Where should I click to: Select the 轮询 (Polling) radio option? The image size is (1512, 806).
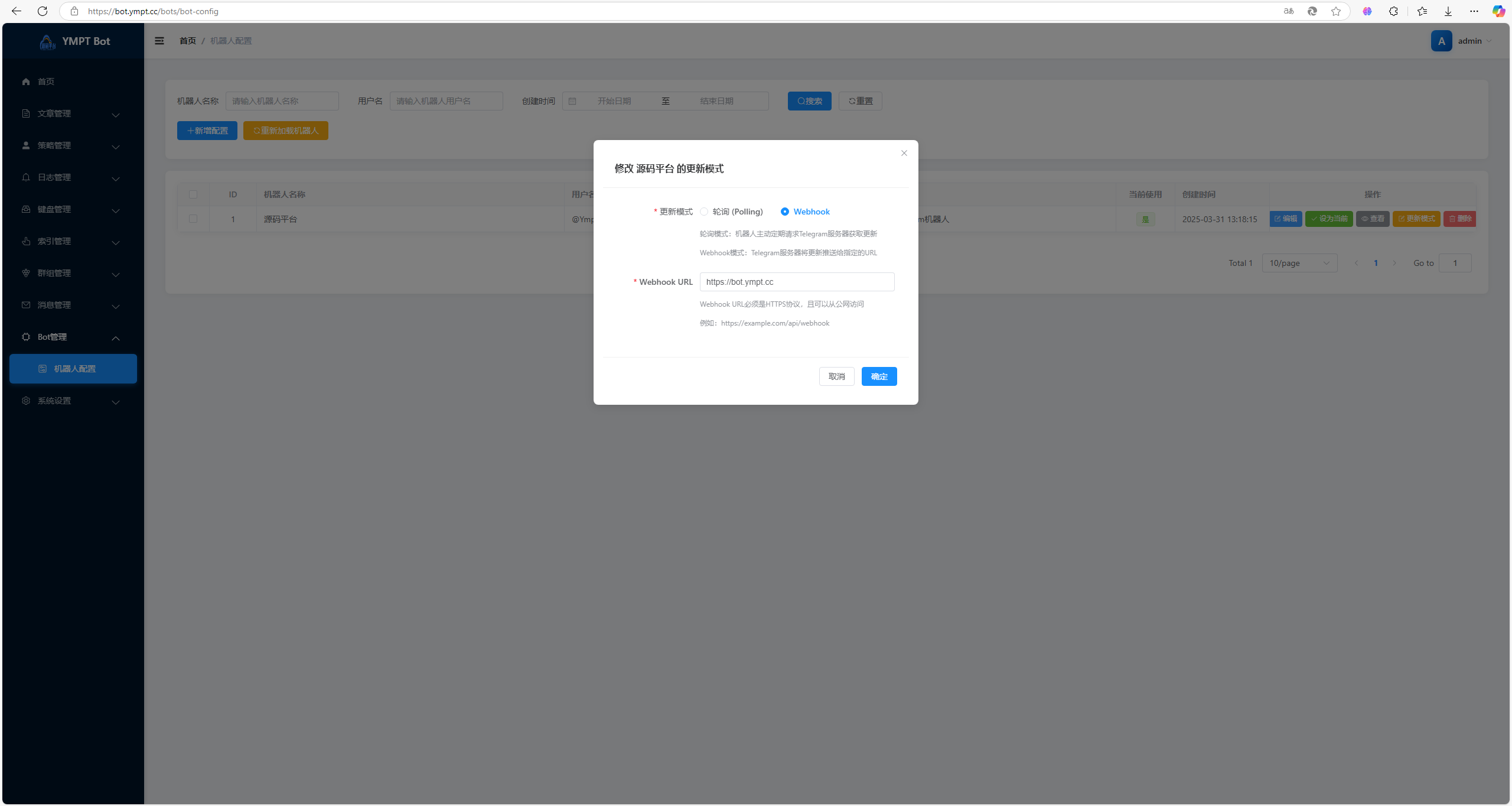point(704,212)
